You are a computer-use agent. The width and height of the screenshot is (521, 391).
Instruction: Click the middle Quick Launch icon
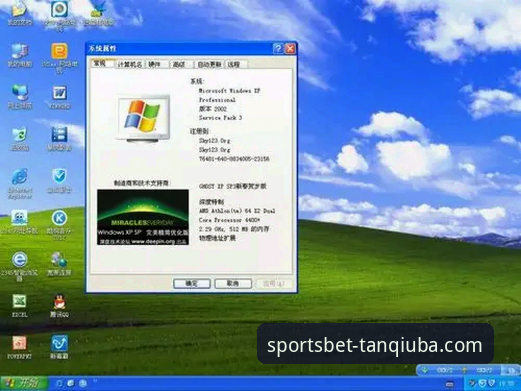click(x=71, y=384)
